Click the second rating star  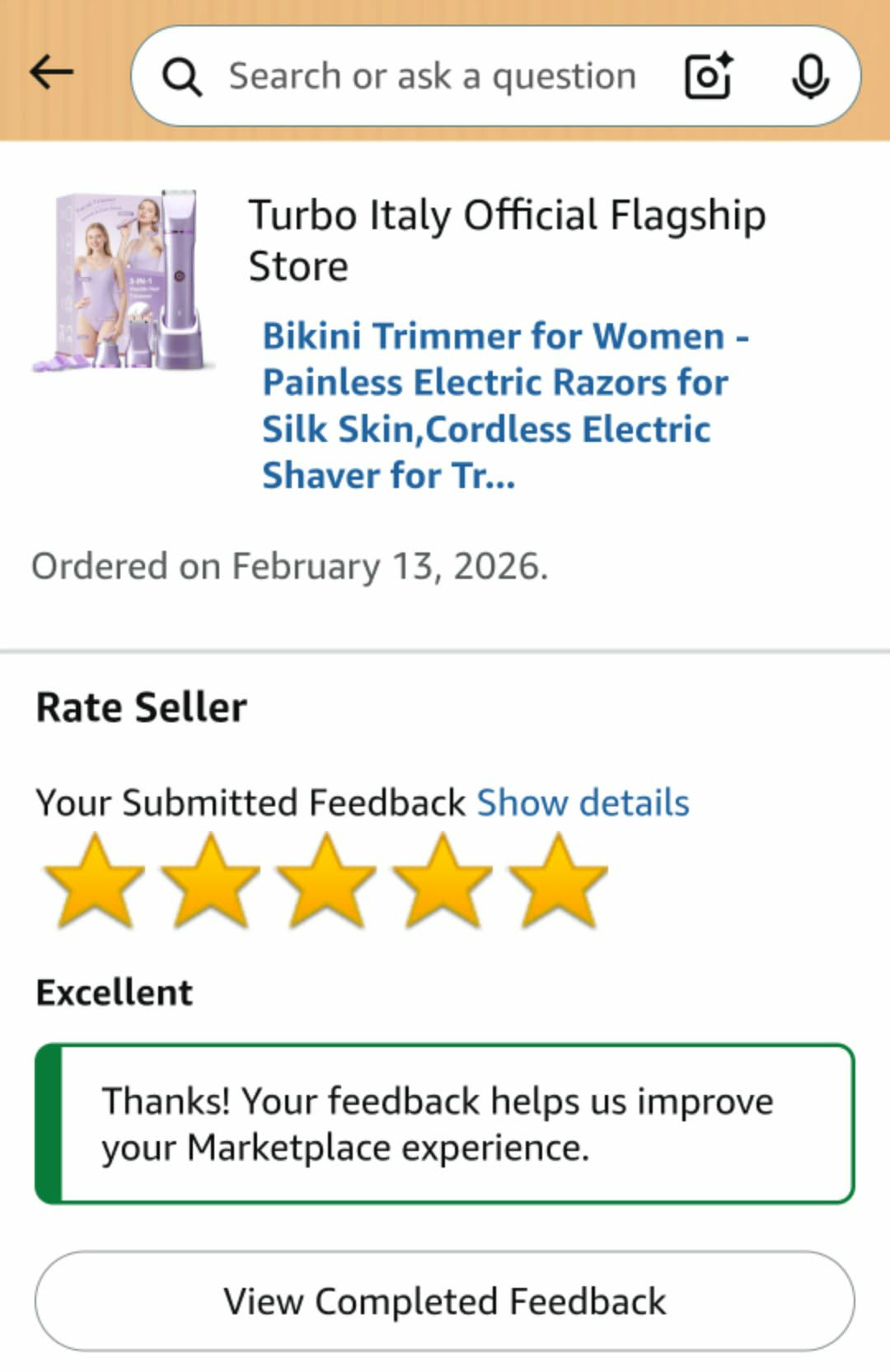(x=211, y=881)
